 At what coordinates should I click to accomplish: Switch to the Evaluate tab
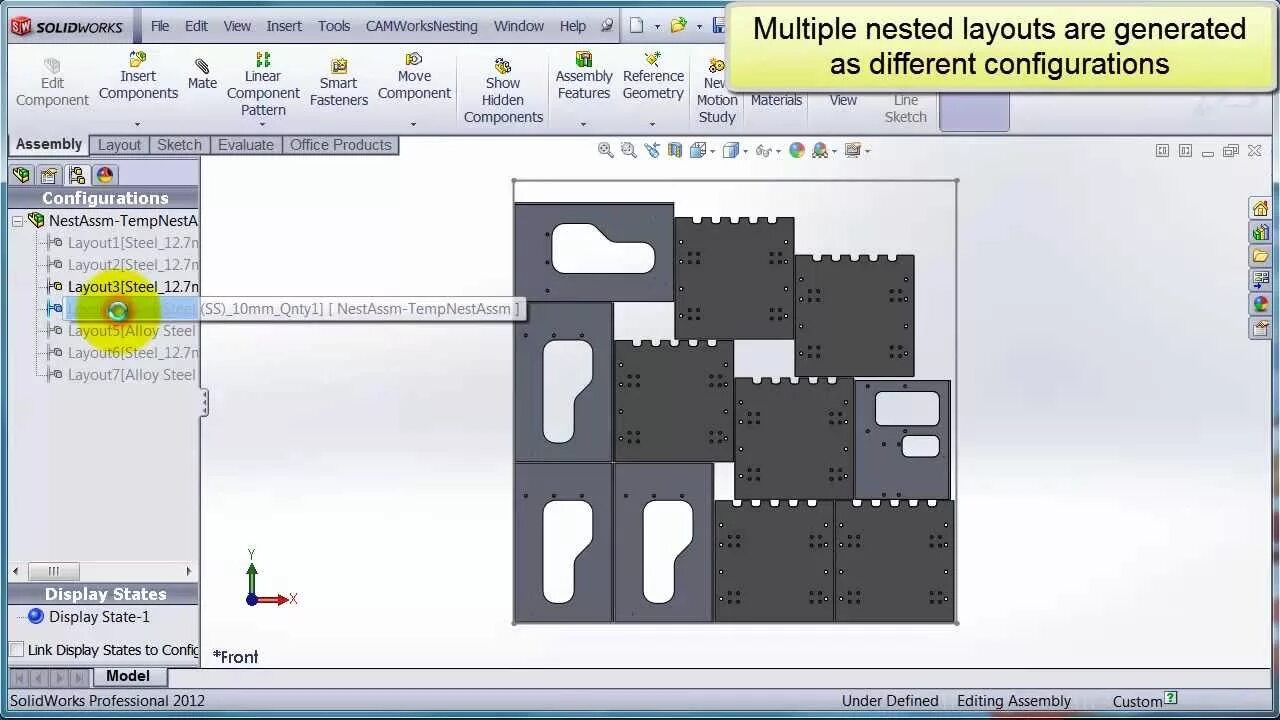pyautogui.click(x=246, y=145)
